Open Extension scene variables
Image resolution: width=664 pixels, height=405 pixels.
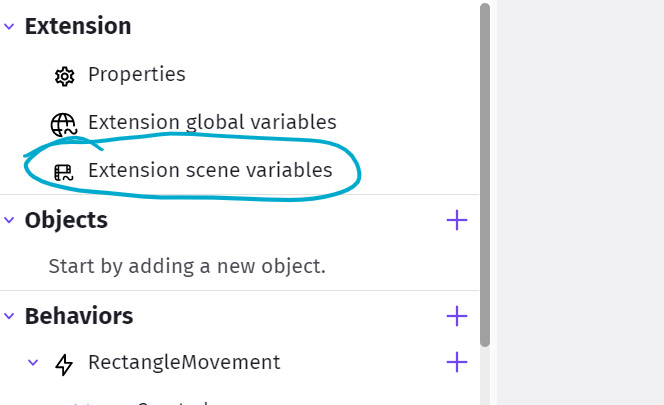click(x=209, y=171)
